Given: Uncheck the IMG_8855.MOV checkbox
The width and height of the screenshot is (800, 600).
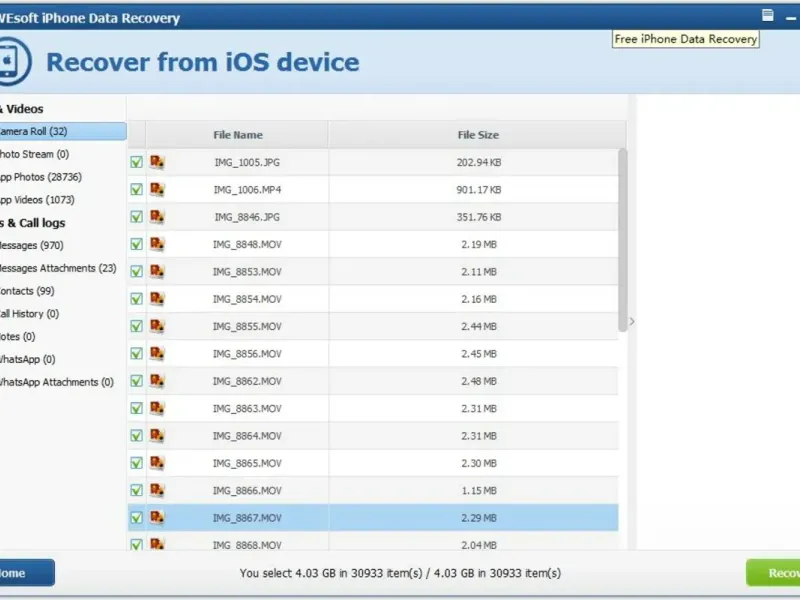Looking at the screenshot, I should point(136,326).
